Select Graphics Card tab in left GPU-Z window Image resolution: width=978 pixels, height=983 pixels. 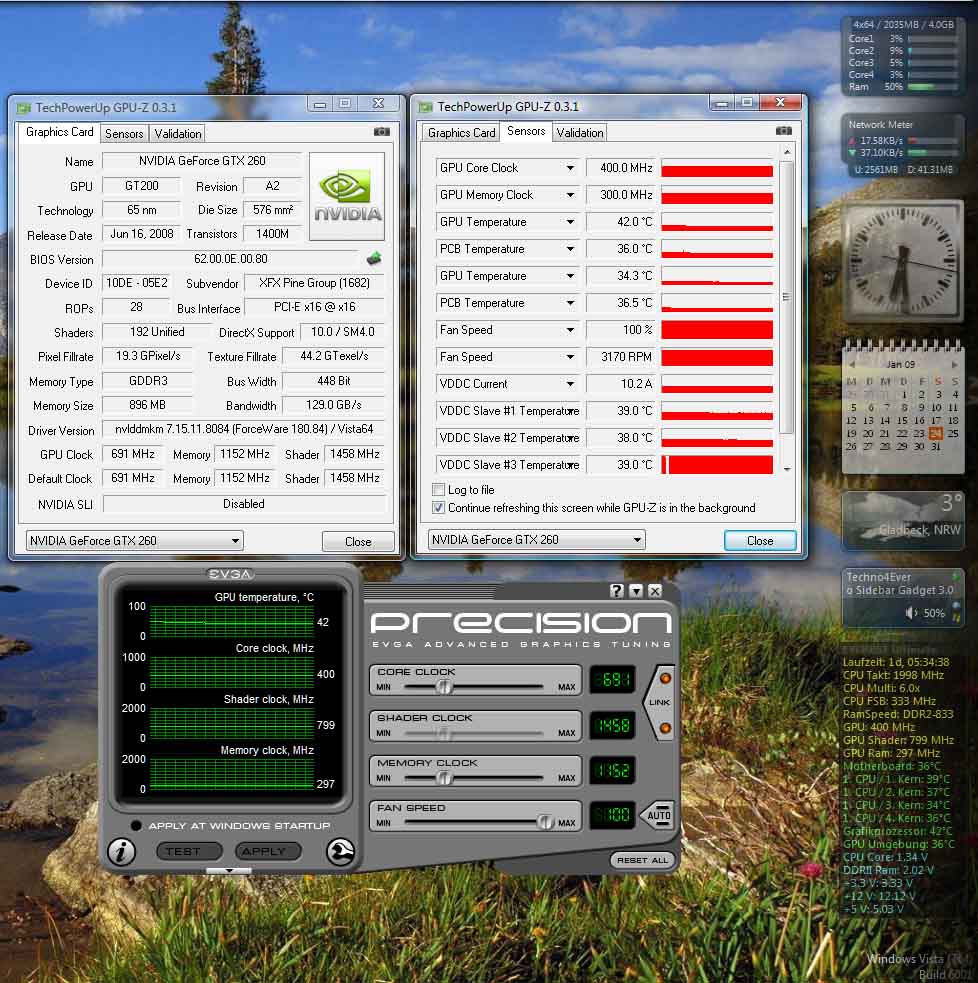pyautogui.click(x=60, y=132)
